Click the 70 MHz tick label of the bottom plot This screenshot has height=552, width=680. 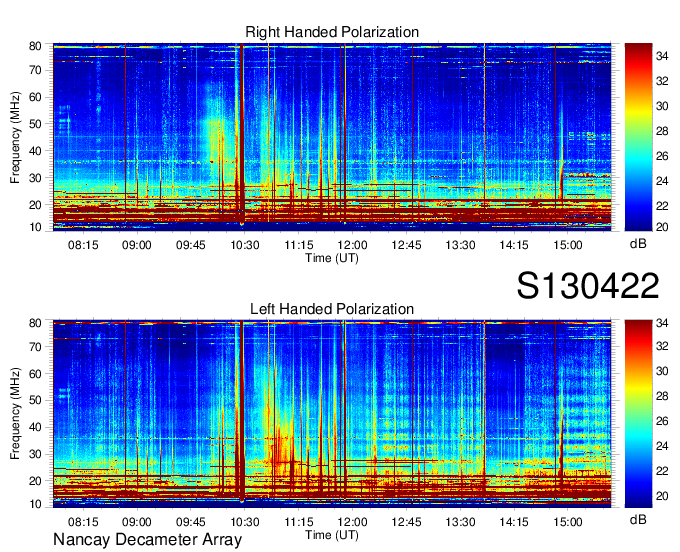click(35, 347)
